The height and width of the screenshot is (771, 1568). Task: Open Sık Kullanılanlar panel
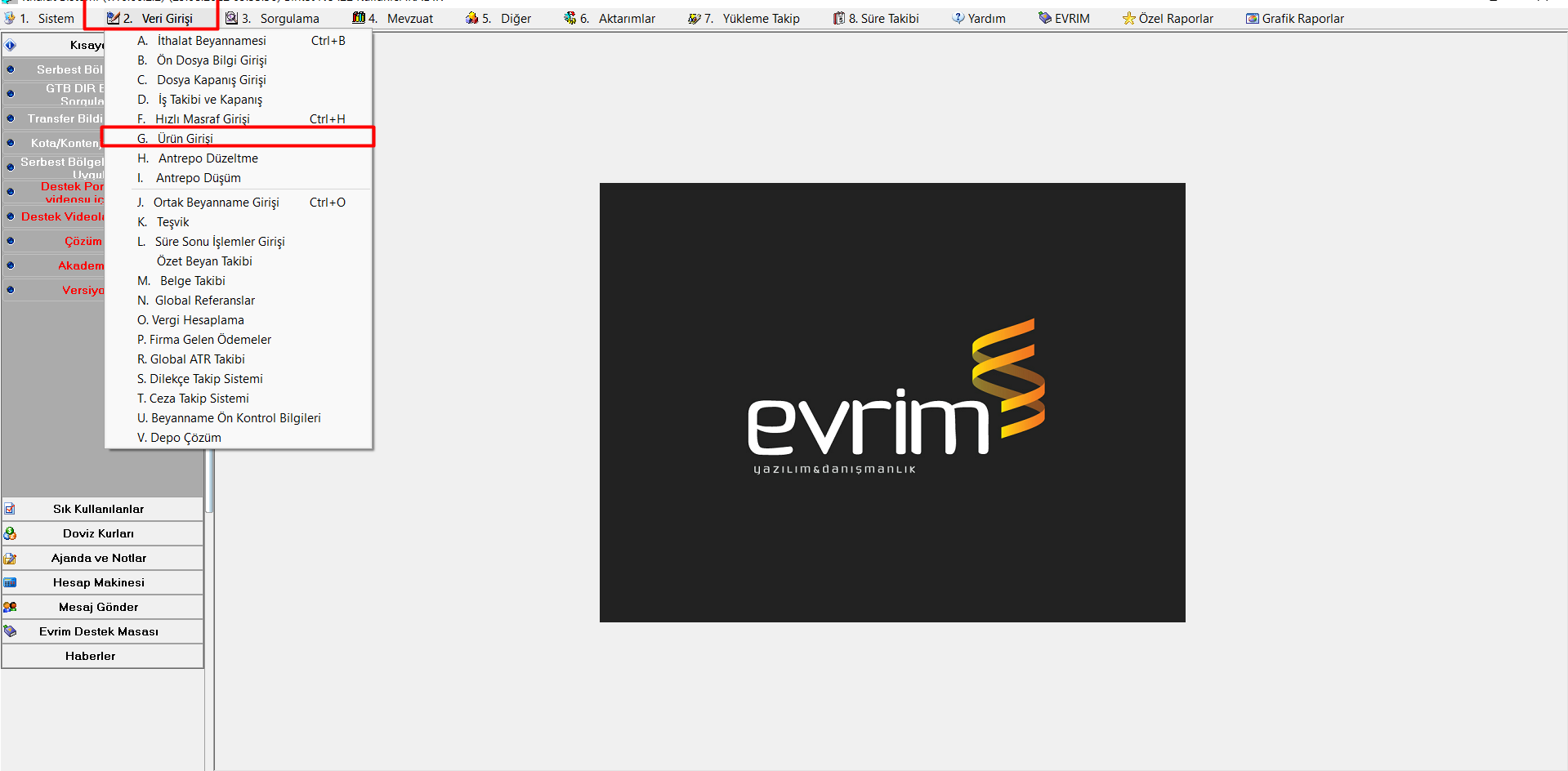[102, 509]
